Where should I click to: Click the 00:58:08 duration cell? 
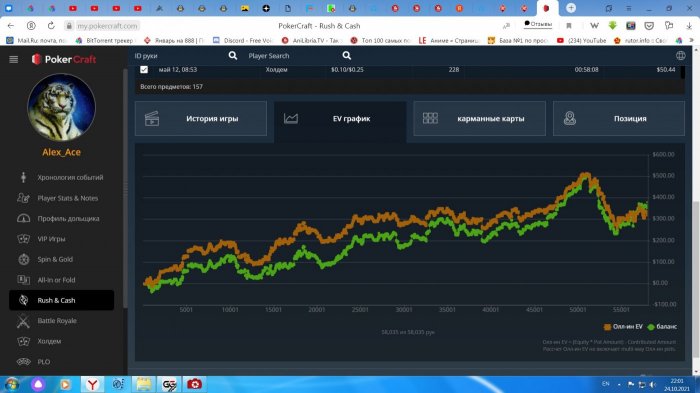pyautogui.click(x=586, y=70)
